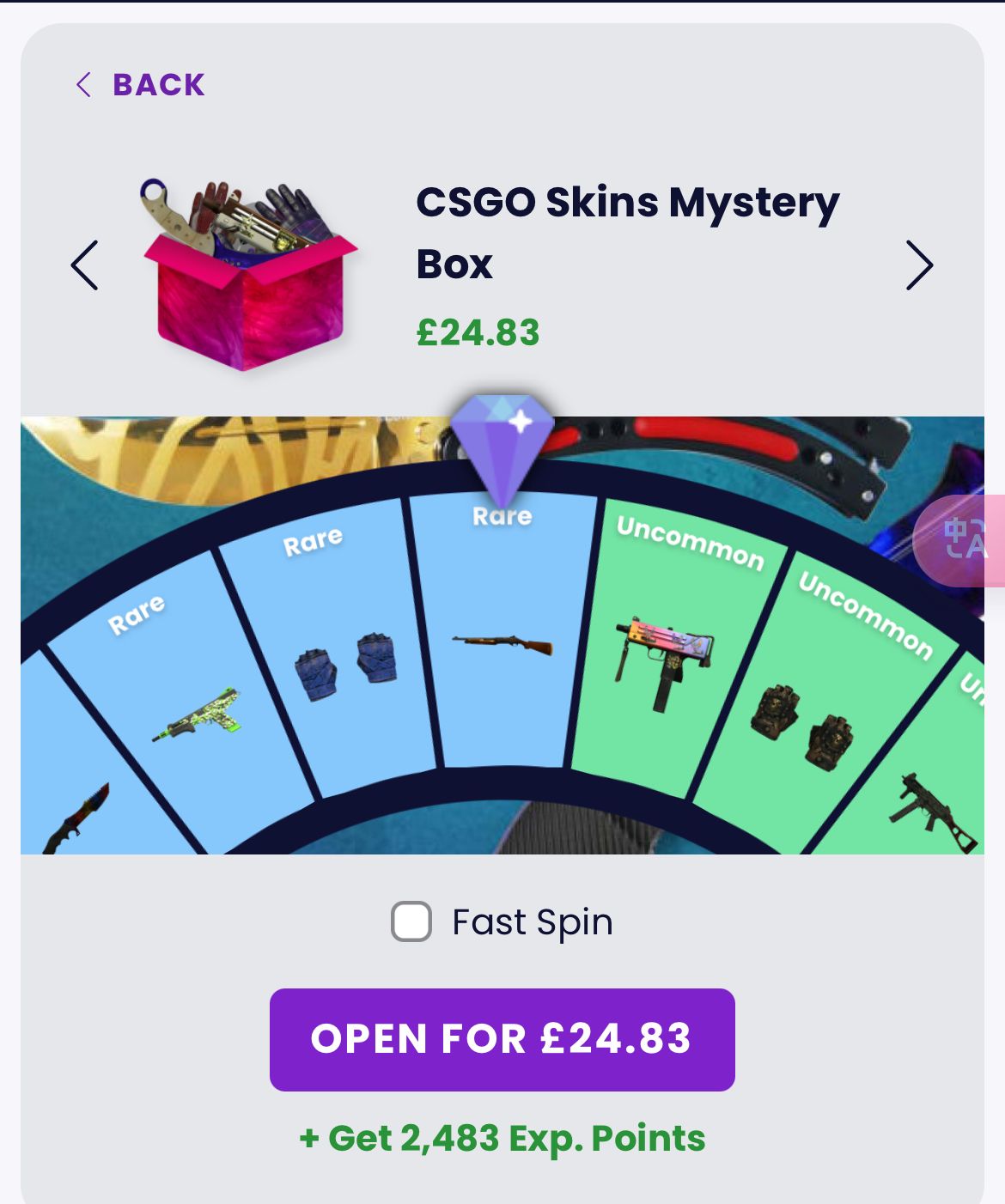Select the brown shotgun Rare item
This screenshot has width=1005, height=1204.
[502, 644]
